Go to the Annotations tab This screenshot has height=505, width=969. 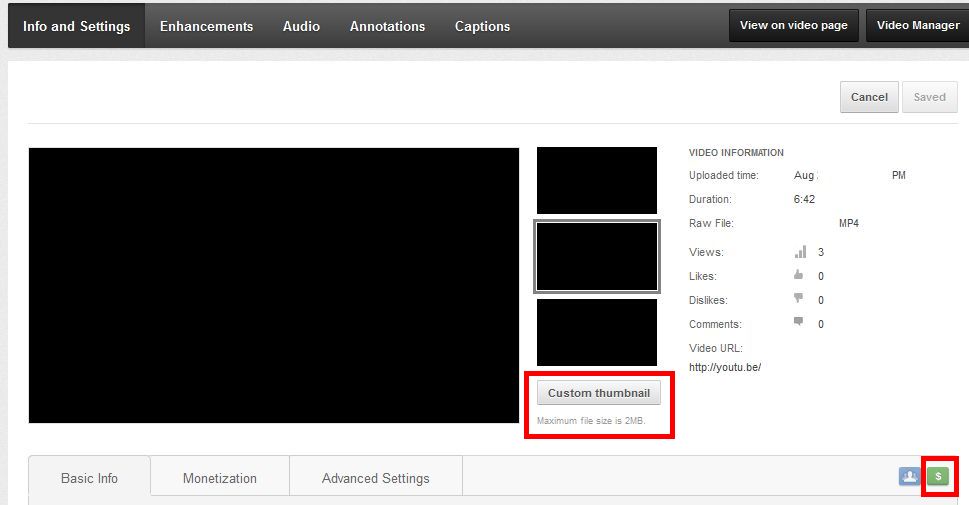point(387,26)
